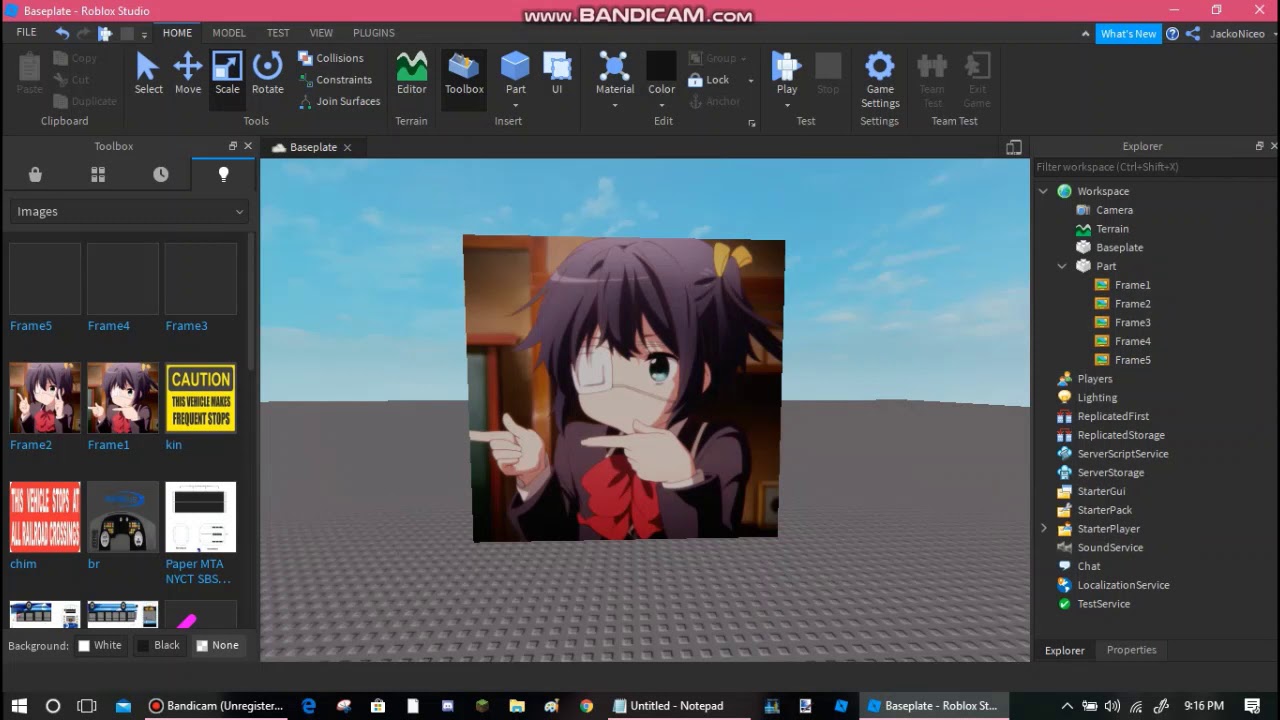Open the Cortana search circle
This screenshot has width=1280, height=720.
click(53, 705)
